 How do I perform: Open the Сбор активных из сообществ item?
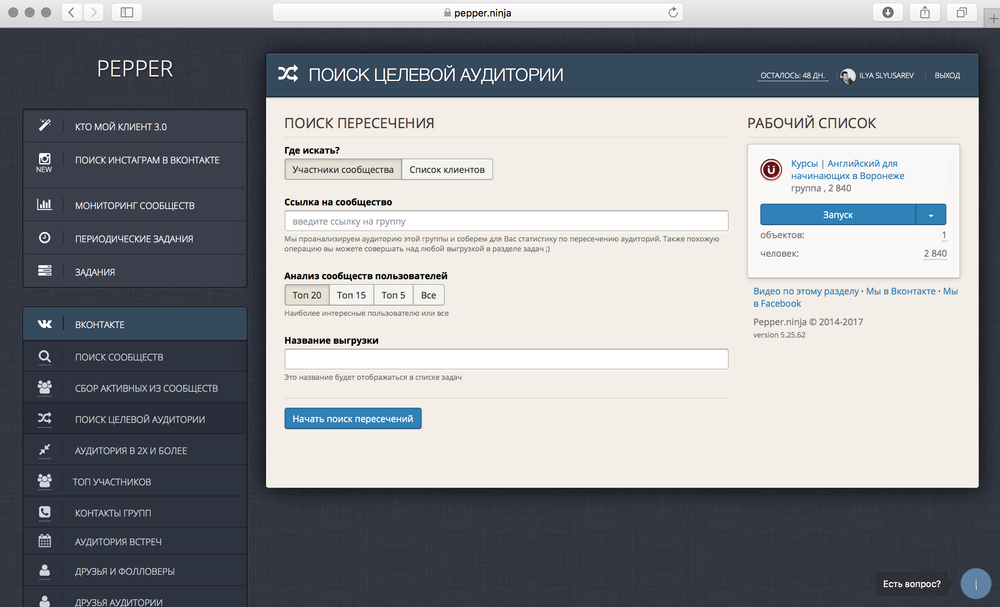pos(135,388)
